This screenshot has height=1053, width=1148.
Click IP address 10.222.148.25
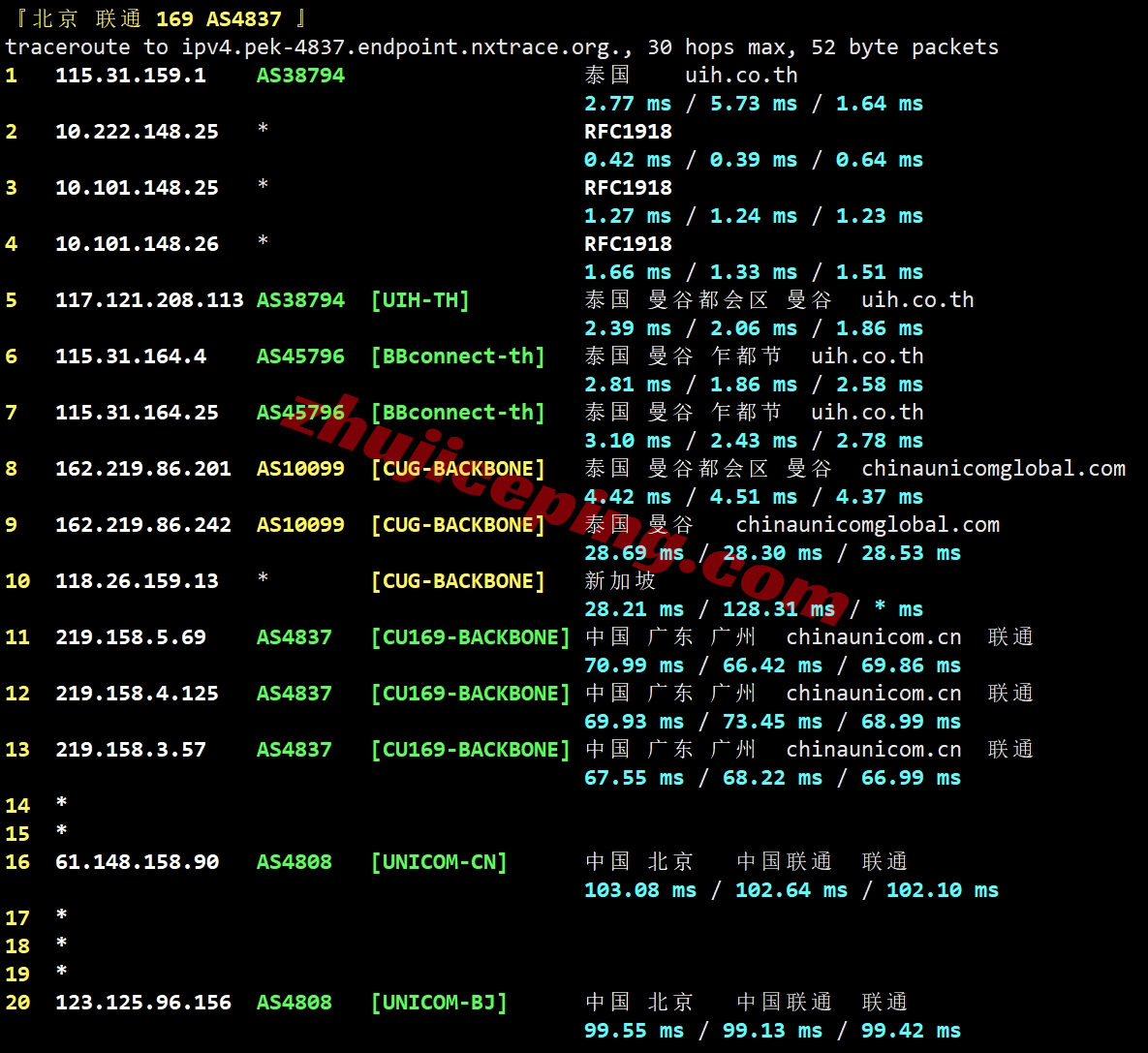(137, 132)
